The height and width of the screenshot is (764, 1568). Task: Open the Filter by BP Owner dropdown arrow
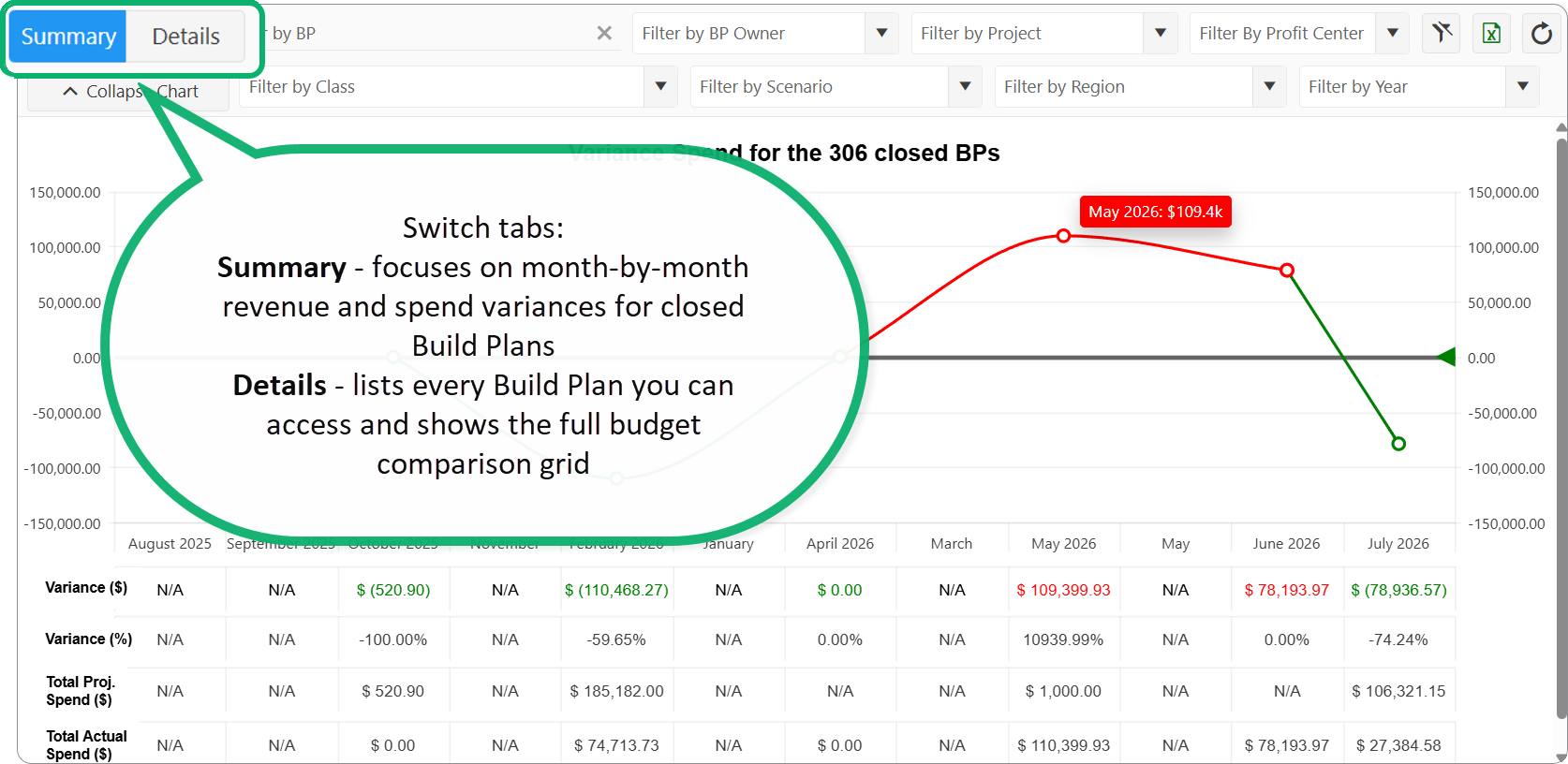coord(881,34)
